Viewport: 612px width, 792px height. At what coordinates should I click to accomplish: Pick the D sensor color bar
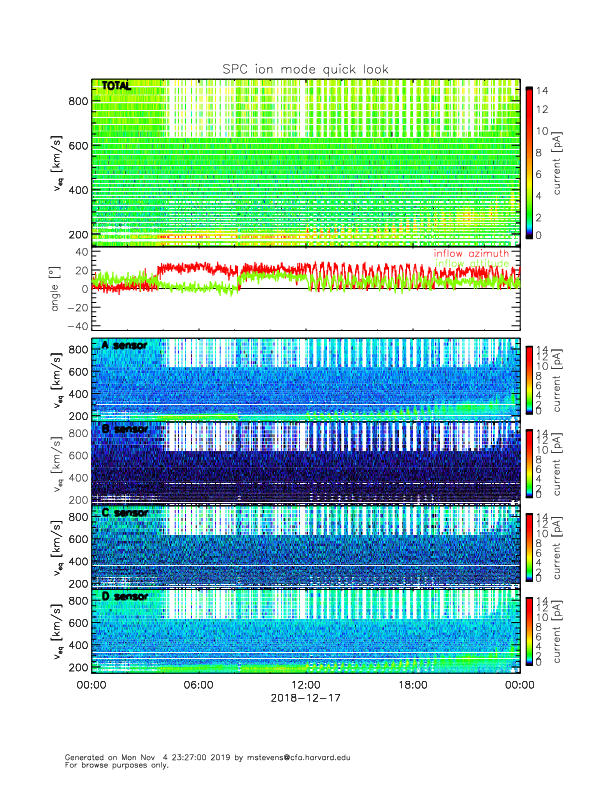(x=529, y=630)
